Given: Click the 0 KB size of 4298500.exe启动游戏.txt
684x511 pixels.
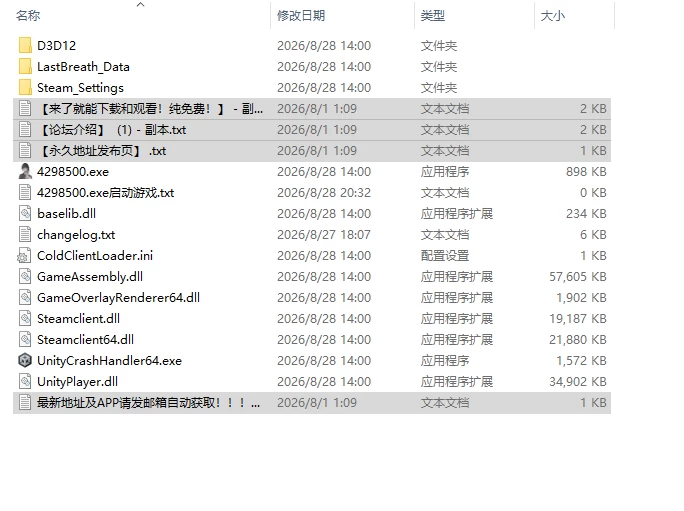Looking at the screenshot, I should point(593,192).
